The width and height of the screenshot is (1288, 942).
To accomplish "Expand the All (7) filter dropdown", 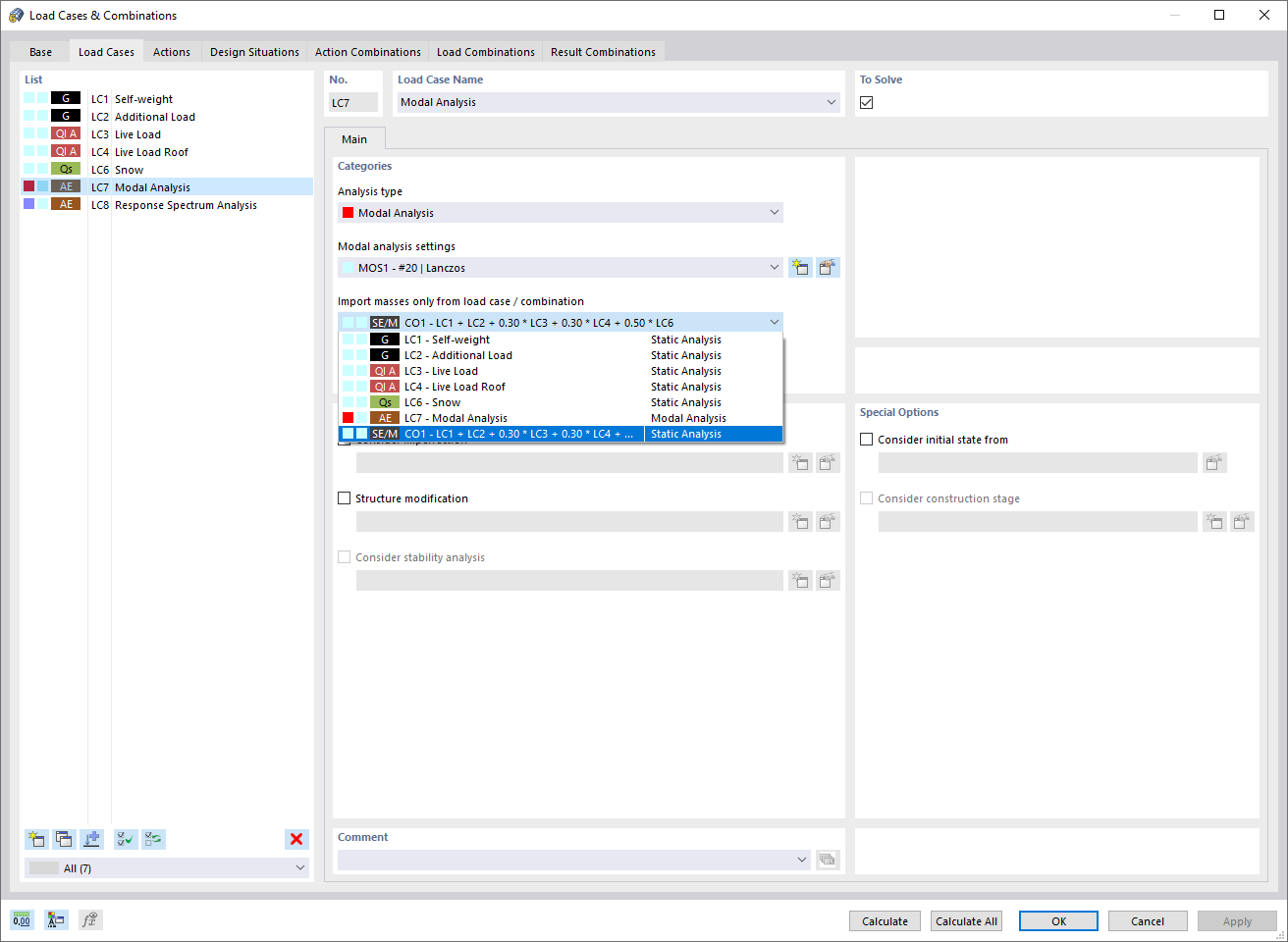I will [x=299, y=867].
